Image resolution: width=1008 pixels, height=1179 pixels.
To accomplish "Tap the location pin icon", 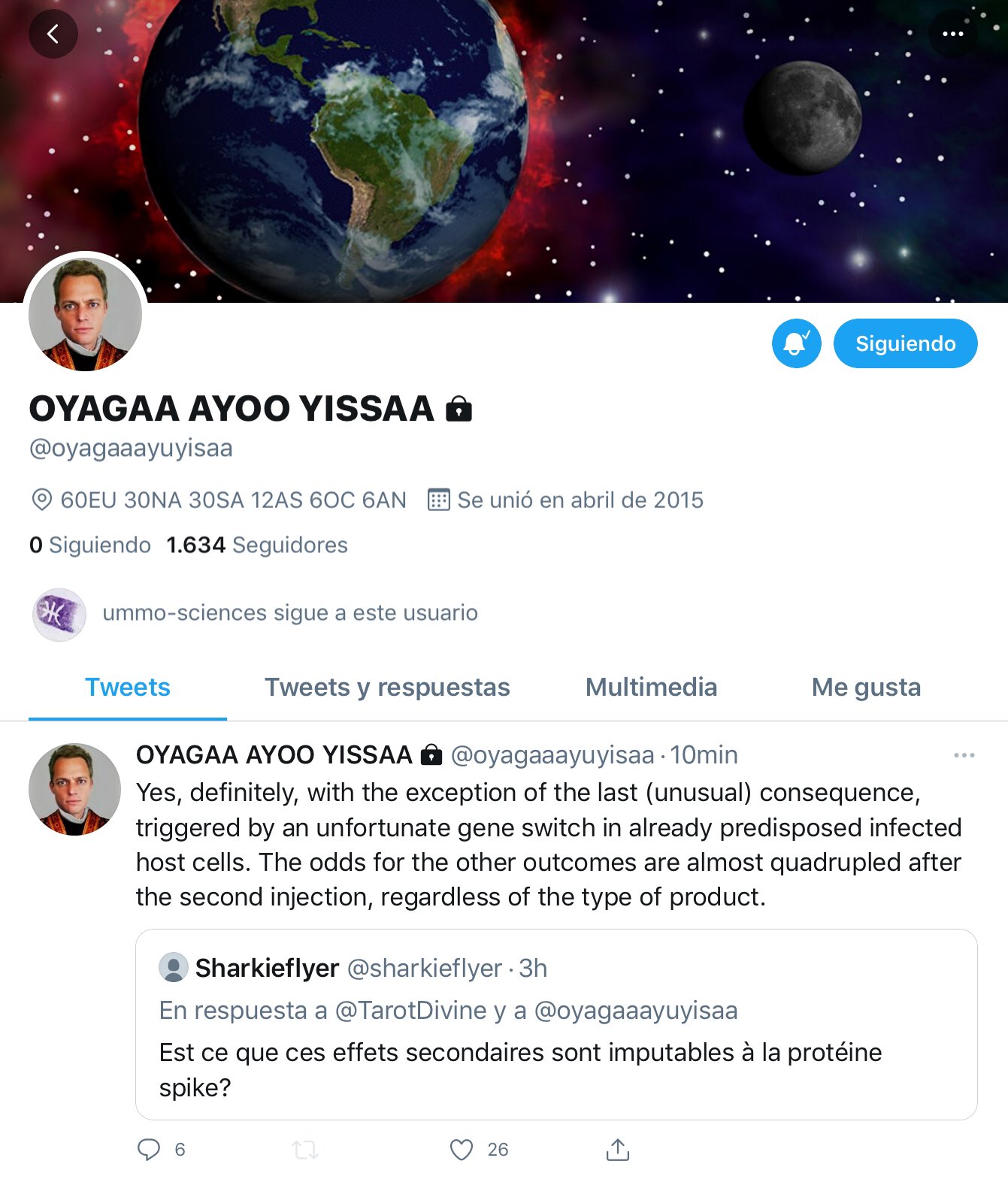I will pyautogui.click(x=41, y=500).
